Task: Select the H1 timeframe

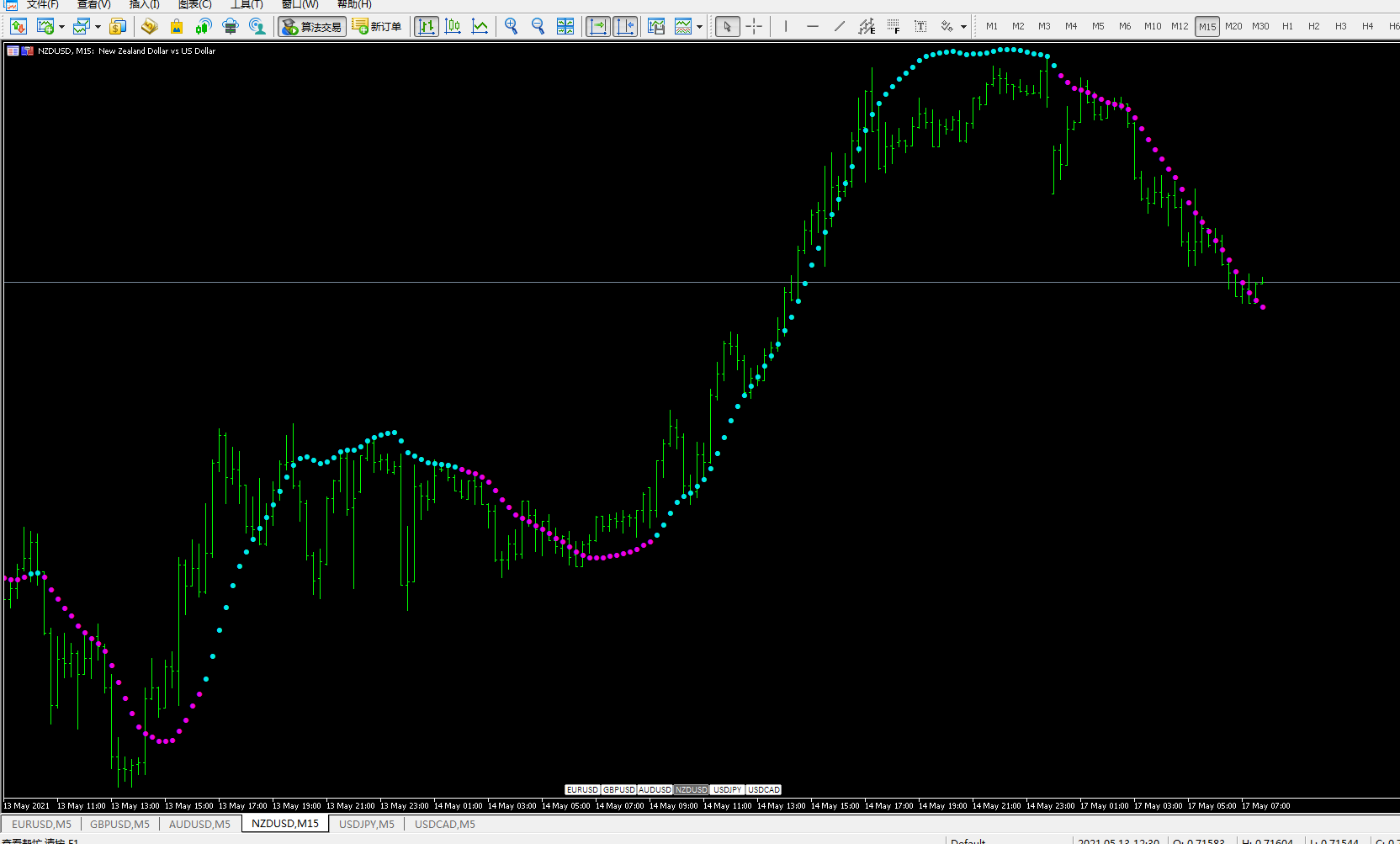Action: click(x=1287, y=26)
